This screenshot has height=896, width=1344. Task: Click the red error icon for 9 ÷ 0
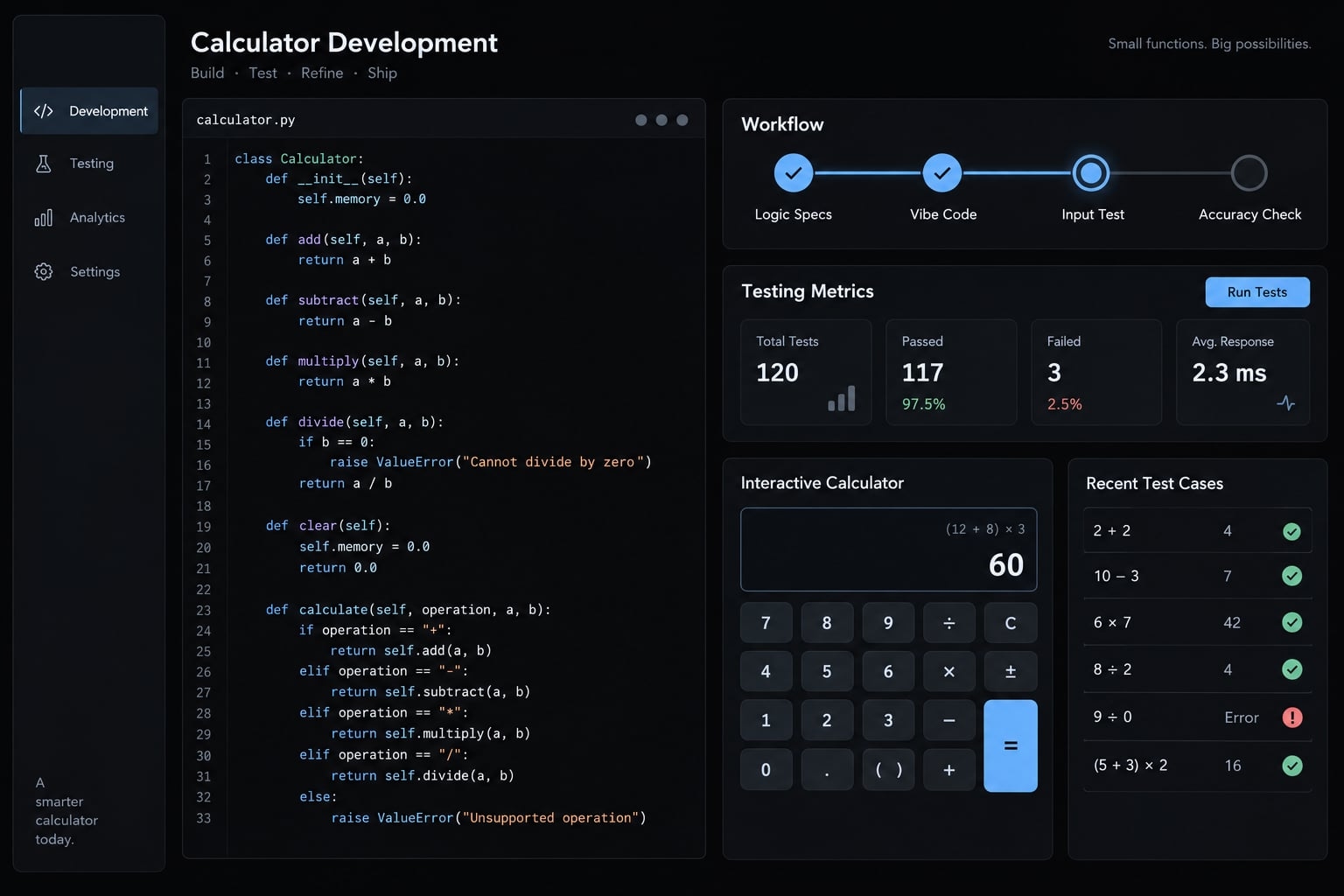coord(1291,717)
